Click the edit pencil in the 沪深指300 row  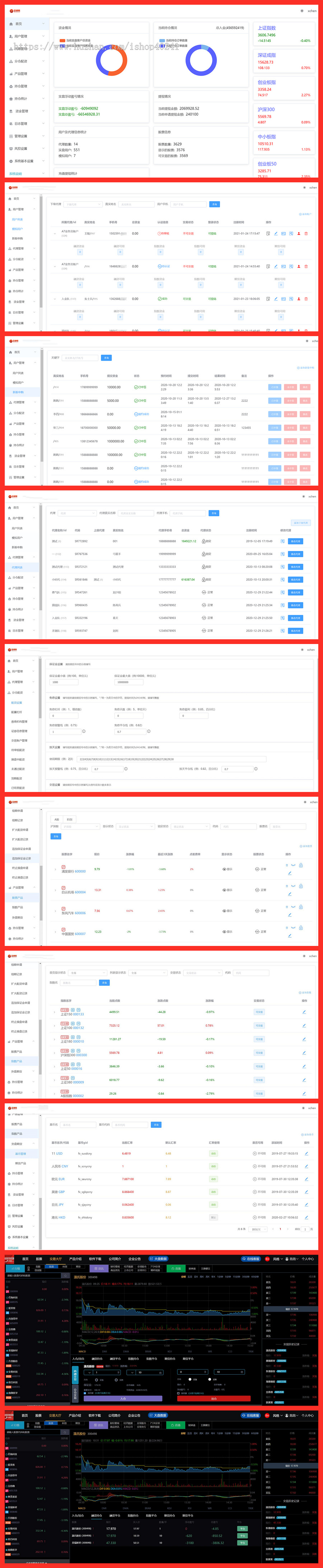pos(304,1052)
